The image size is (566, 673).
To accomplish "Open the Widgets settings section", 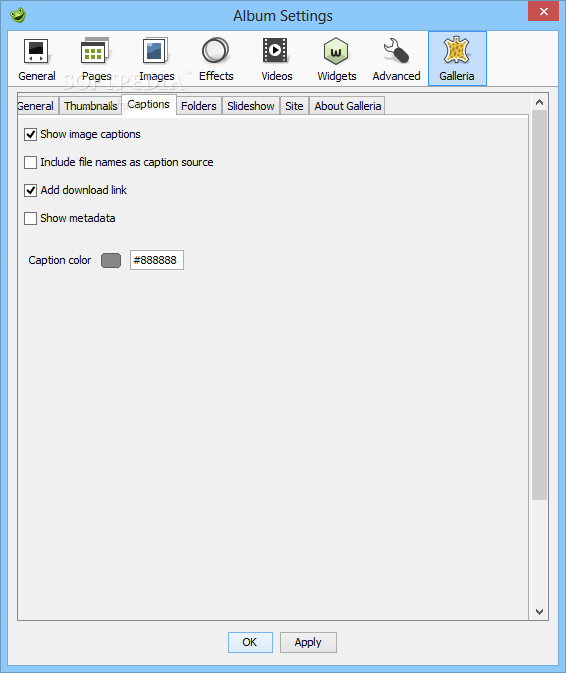I will pyautogui.click(x=336, y=59).
